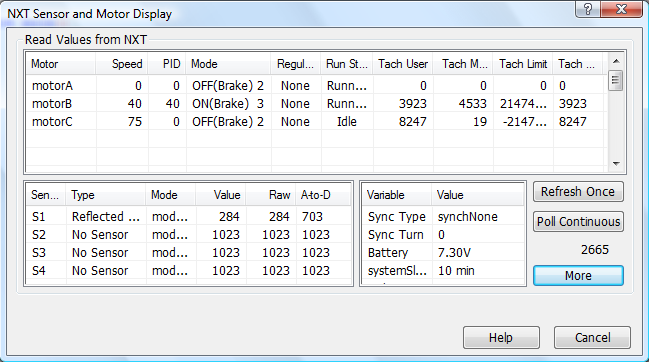Click motorC's Tach Limit -2147... cell
The height and width of the screenshot is (362, 649).
coord(524,122)
